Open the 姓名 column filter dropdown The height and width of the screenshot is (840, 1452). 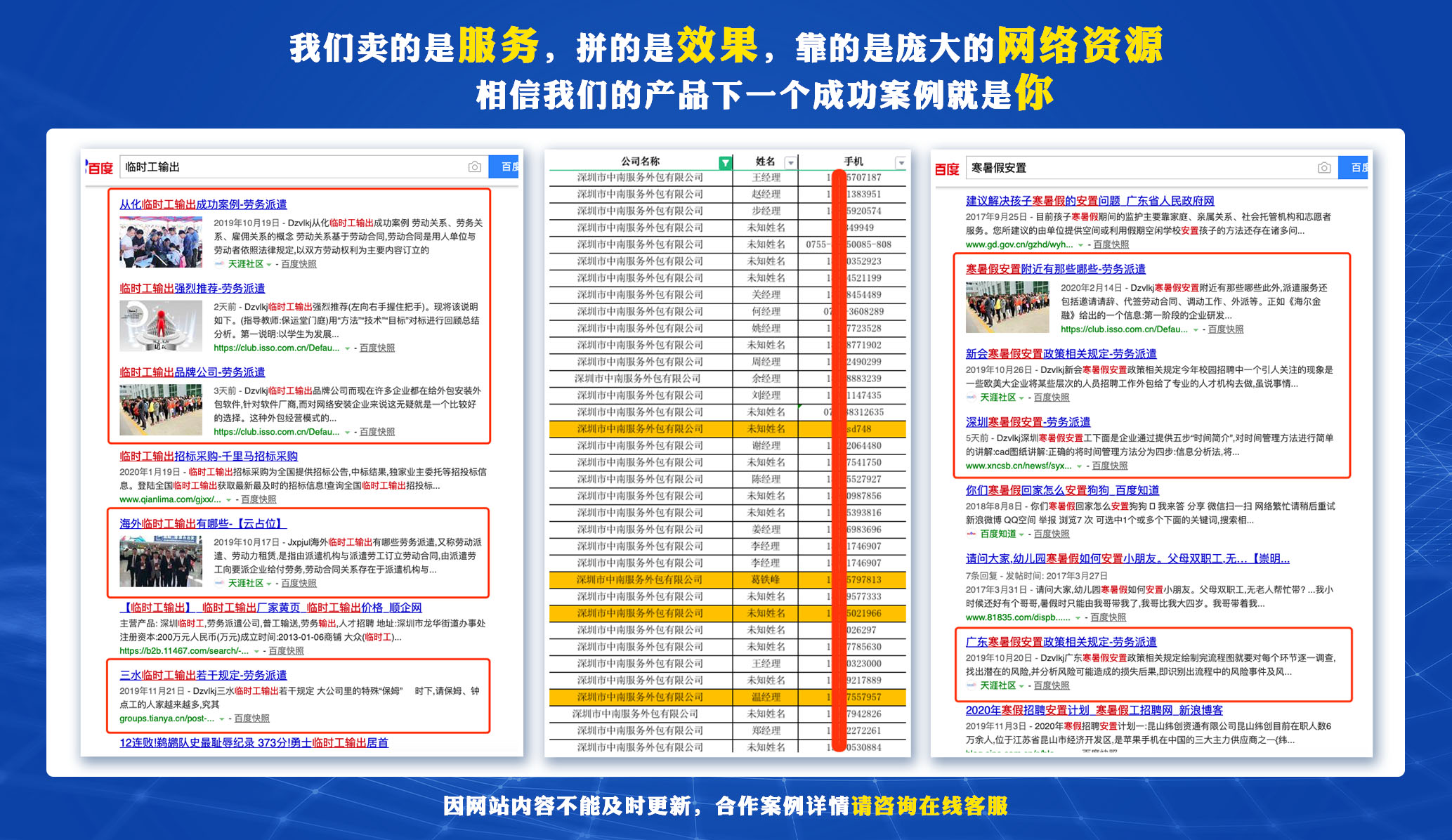[x=790, y=163]
